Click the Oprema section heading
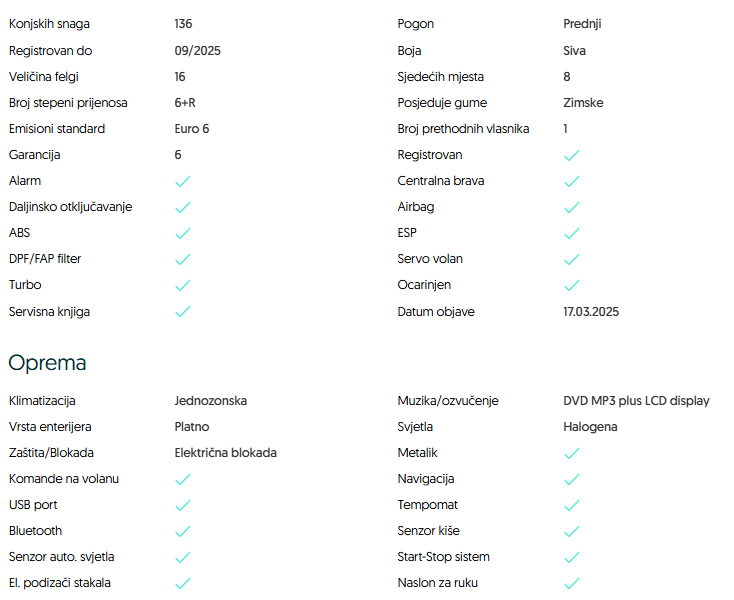 pyautogui.click(x=47, y=362)
